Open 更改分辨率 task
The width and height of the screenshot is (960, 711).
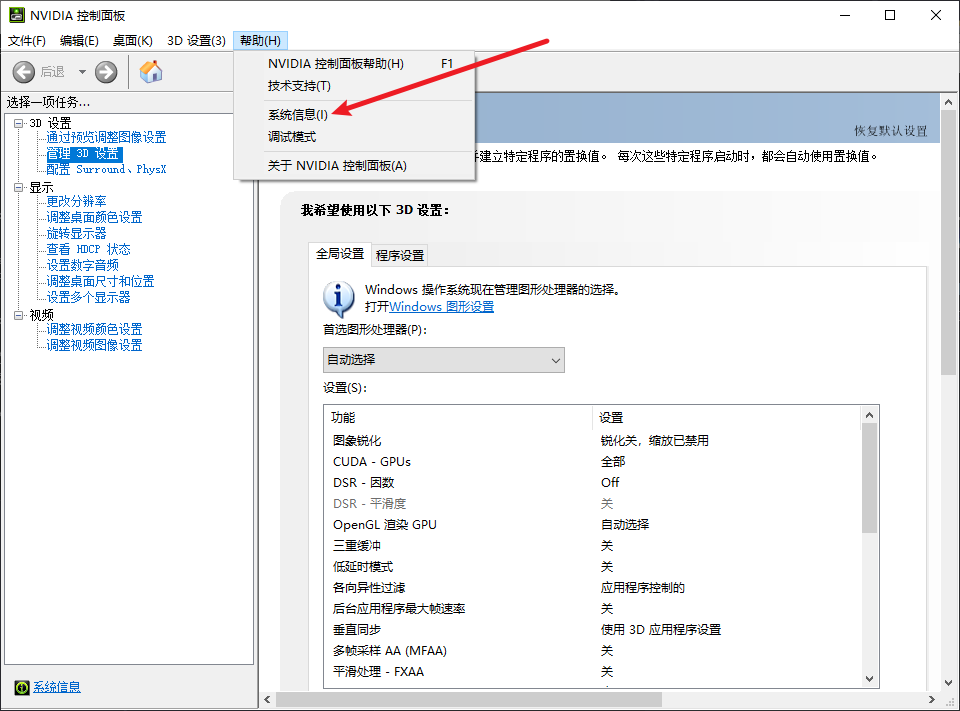[77, 201]
